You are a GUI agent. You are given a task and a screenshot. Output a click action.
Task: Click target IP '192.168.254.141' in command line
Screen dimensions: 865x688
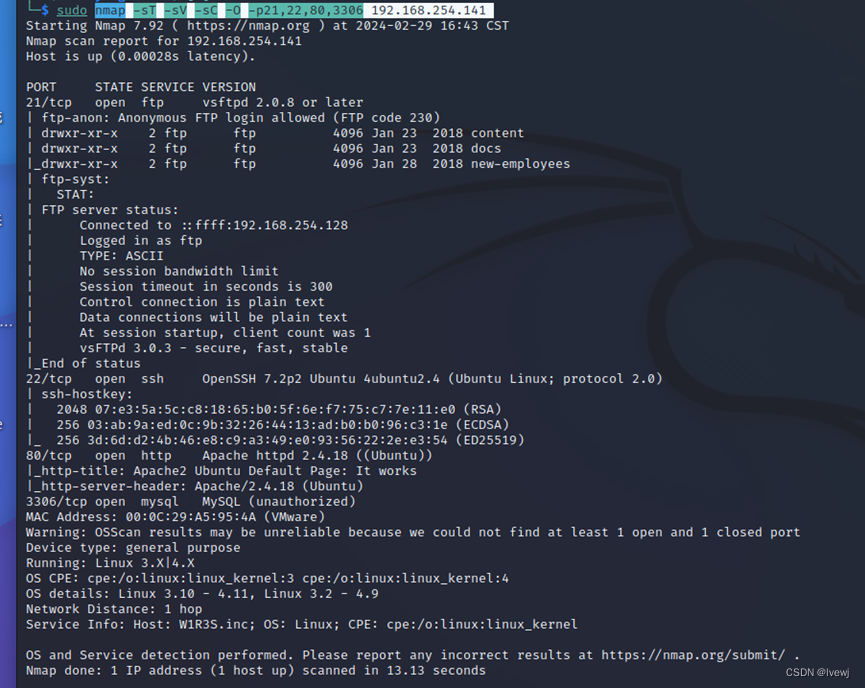(x=429, y=10)
